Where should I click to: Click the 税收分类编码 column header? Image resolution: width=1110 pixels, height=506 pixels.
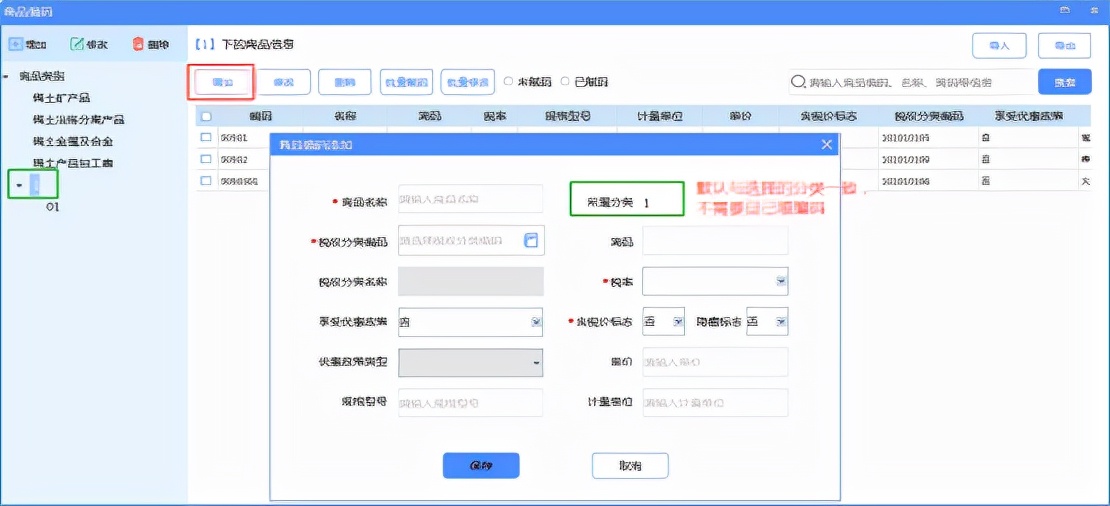tap(927, 116)
